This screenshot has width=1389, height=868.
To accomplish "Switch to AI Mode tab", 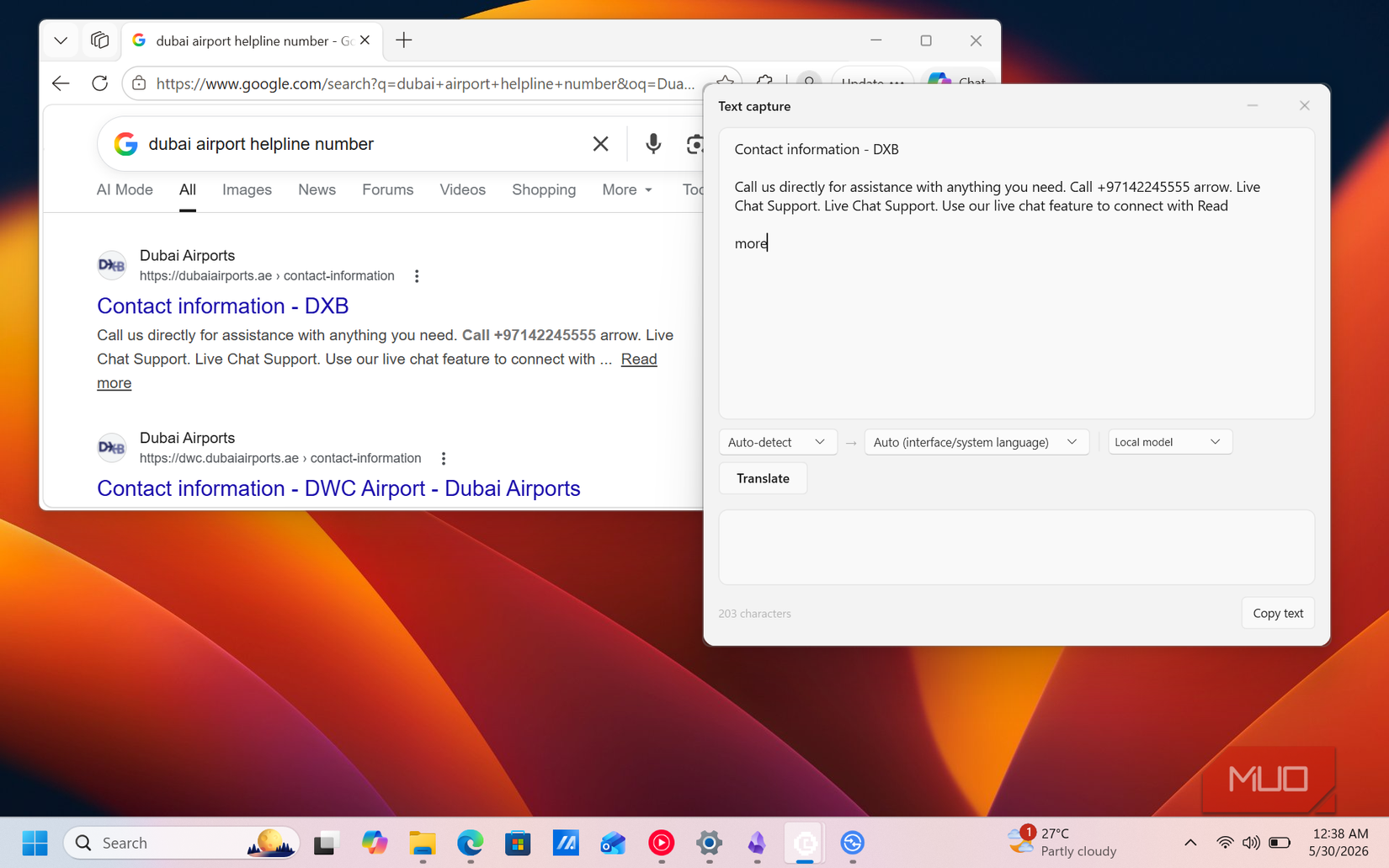I will (125, 189).
